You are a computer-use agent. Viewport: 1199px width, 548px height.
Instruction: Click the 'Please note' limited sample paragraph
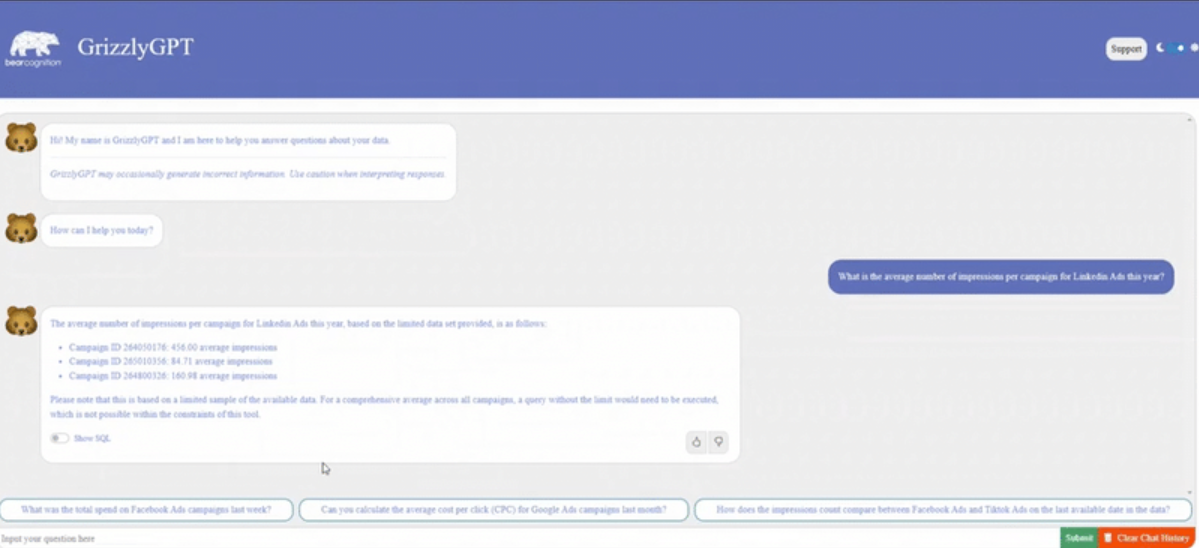point(384,407)
